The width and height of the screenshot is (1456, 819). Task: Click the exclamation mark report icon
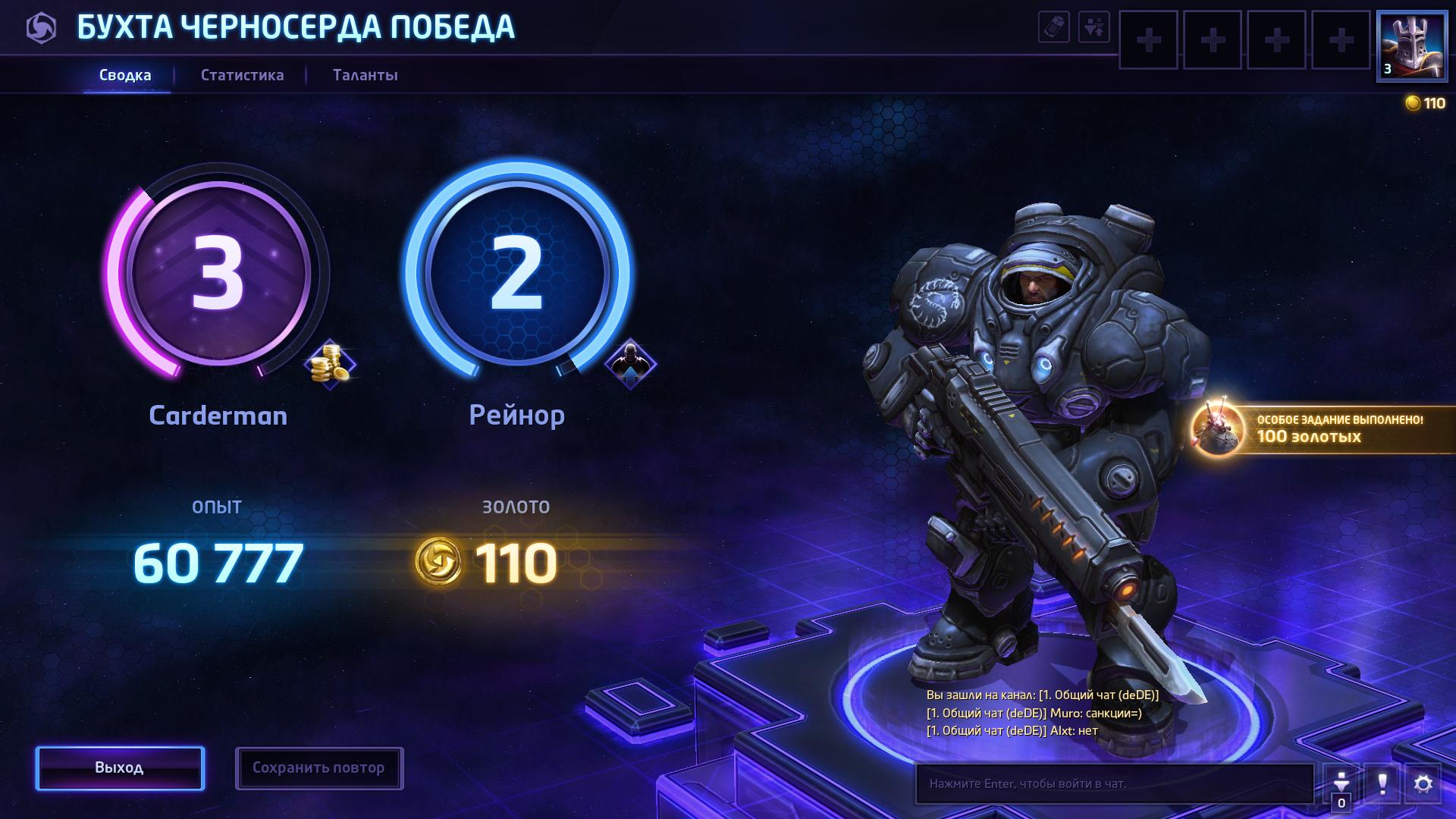[1382, 783]
